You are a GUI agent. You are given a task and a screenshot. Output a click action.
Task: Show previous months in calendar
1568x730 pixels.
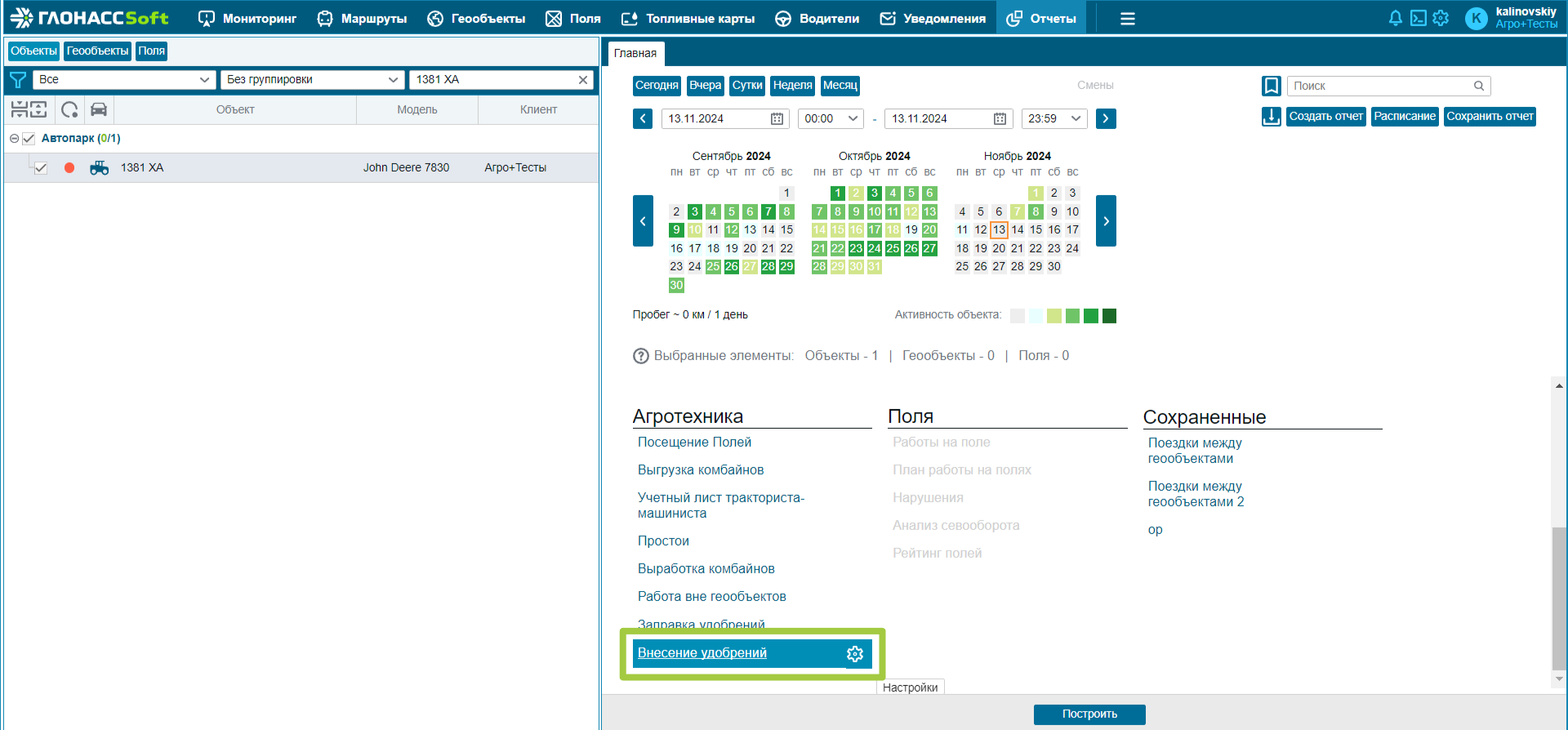point(643,221)
